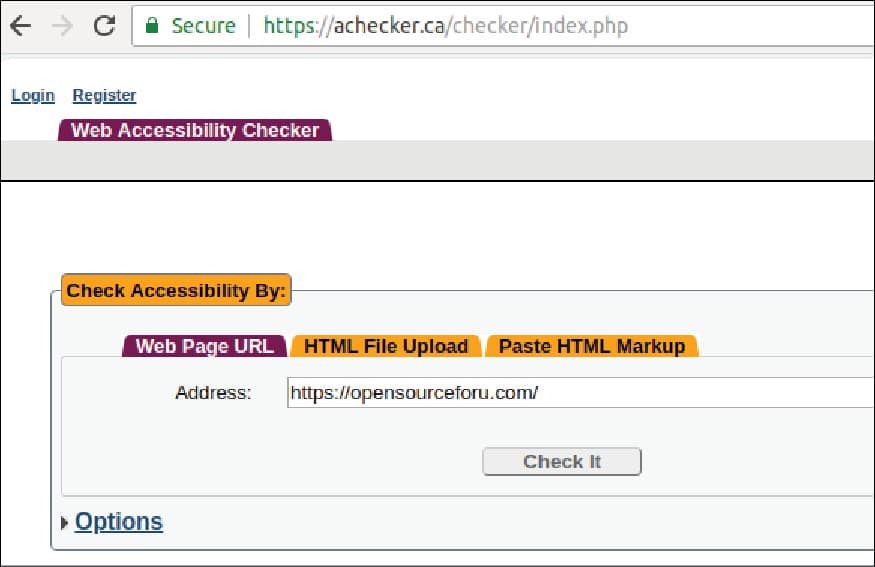Open the Login link

click(x=33, y=95)
